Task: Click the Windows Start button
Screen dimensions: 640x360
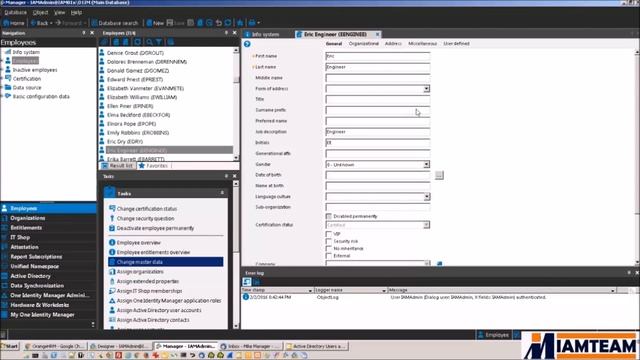Action: (10, 346)
